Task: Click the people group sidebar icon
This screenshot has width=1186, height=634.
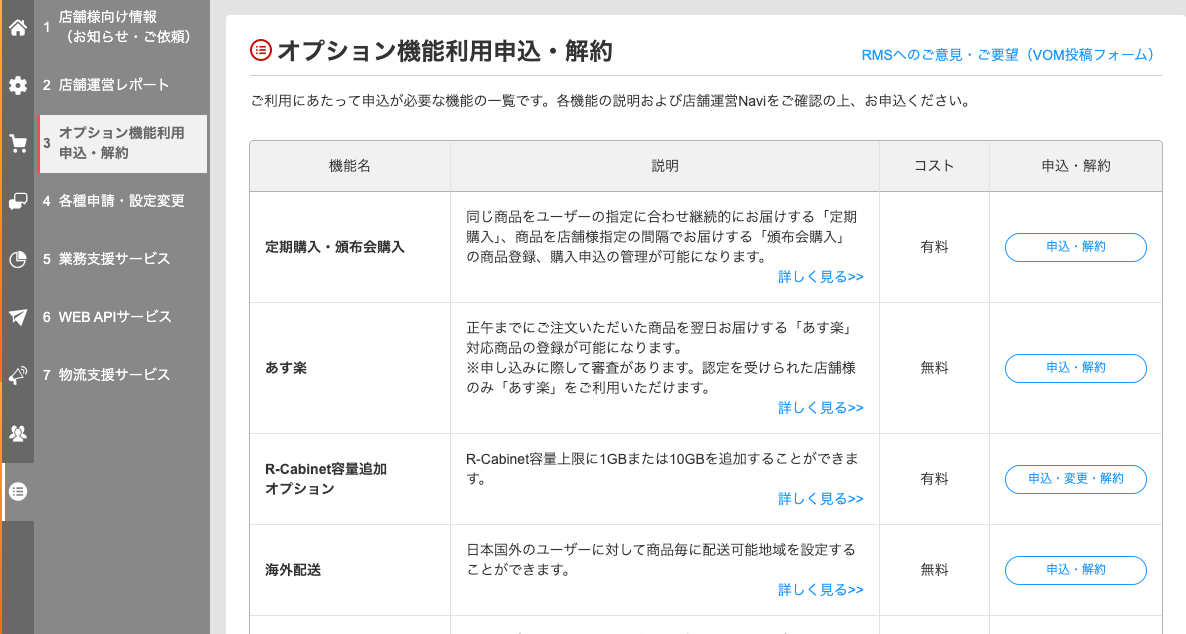Action: (17, 434)
